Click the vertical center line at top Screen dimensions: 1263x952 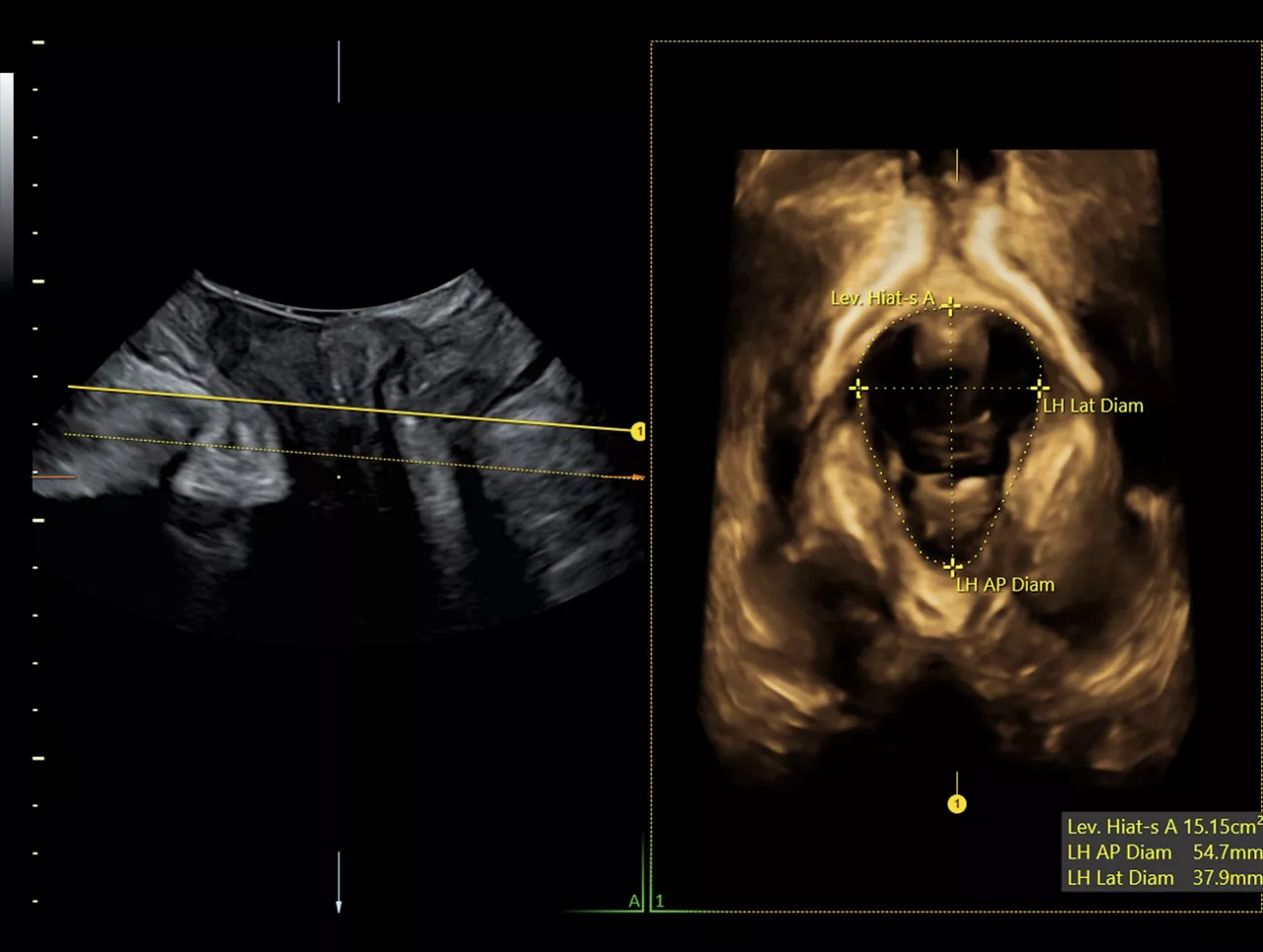click(x=338, y=71)
